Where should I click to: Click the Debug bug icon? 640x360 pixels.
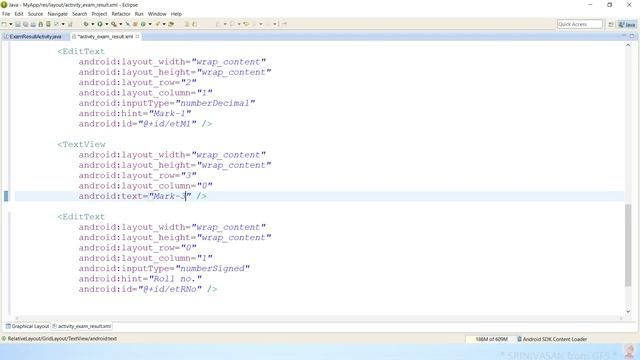pos(86,24)
